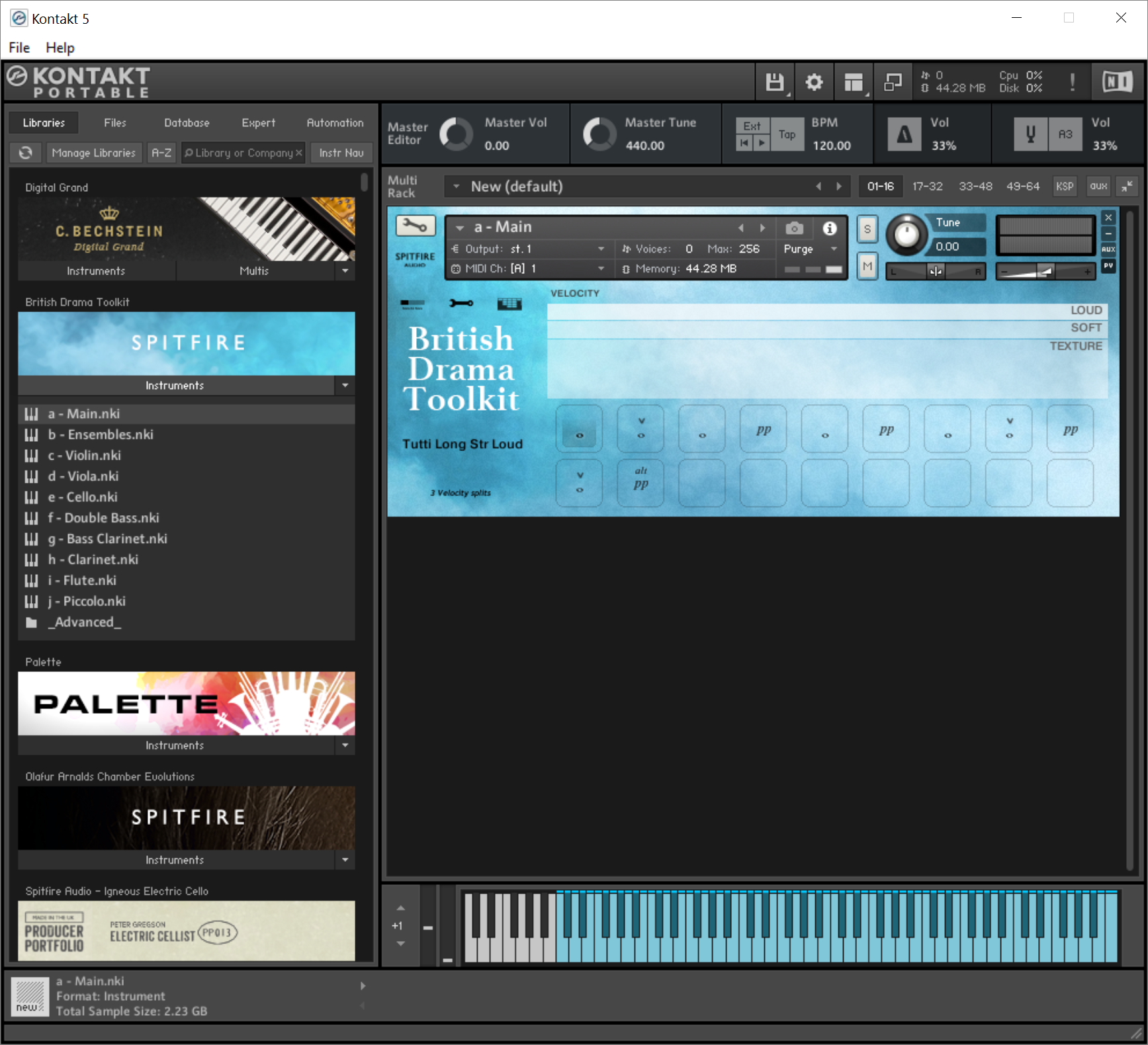This screenshot has height=1045, width=1148.
Task: Select previous multi preset arrow
Action: point(818,187)
